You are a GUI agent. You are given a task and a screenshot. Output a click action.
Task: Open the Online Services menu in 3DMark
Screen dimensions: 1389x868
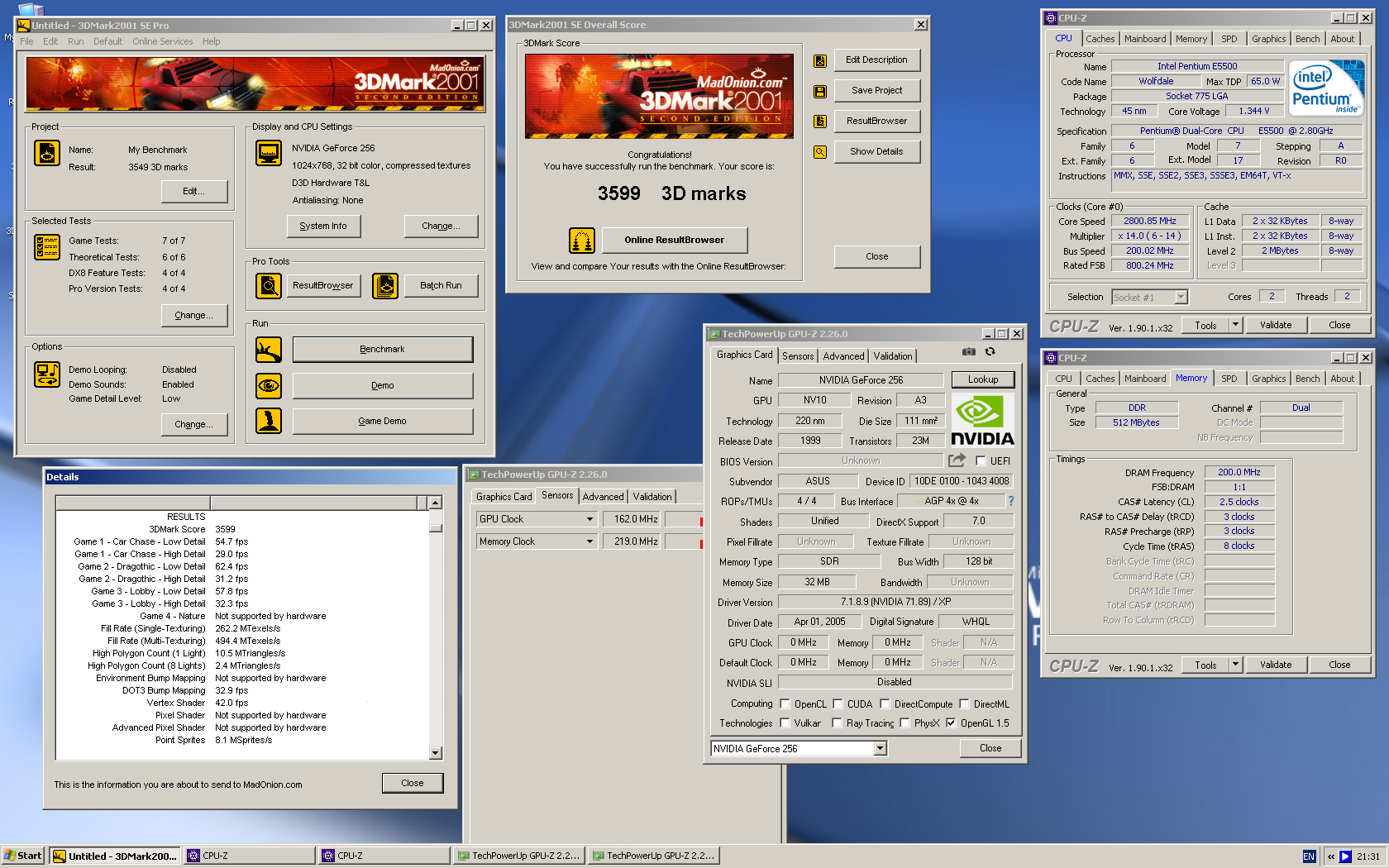coord(163,41)
